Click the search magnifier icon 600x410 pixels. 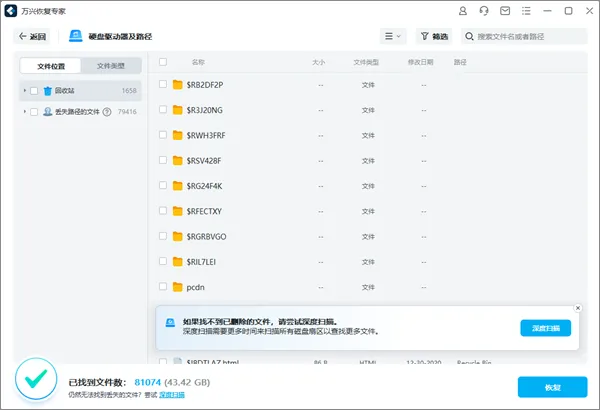pyautogui.click(x=469, y=36)
